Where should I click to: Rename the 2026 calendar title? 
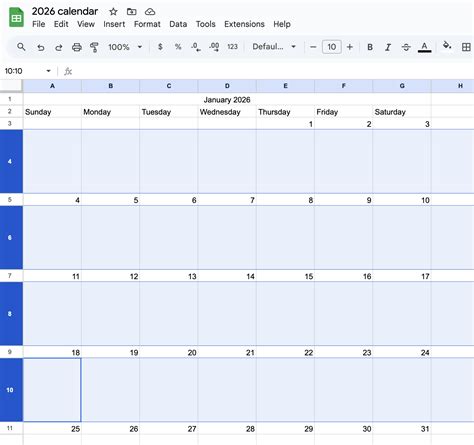65,11
